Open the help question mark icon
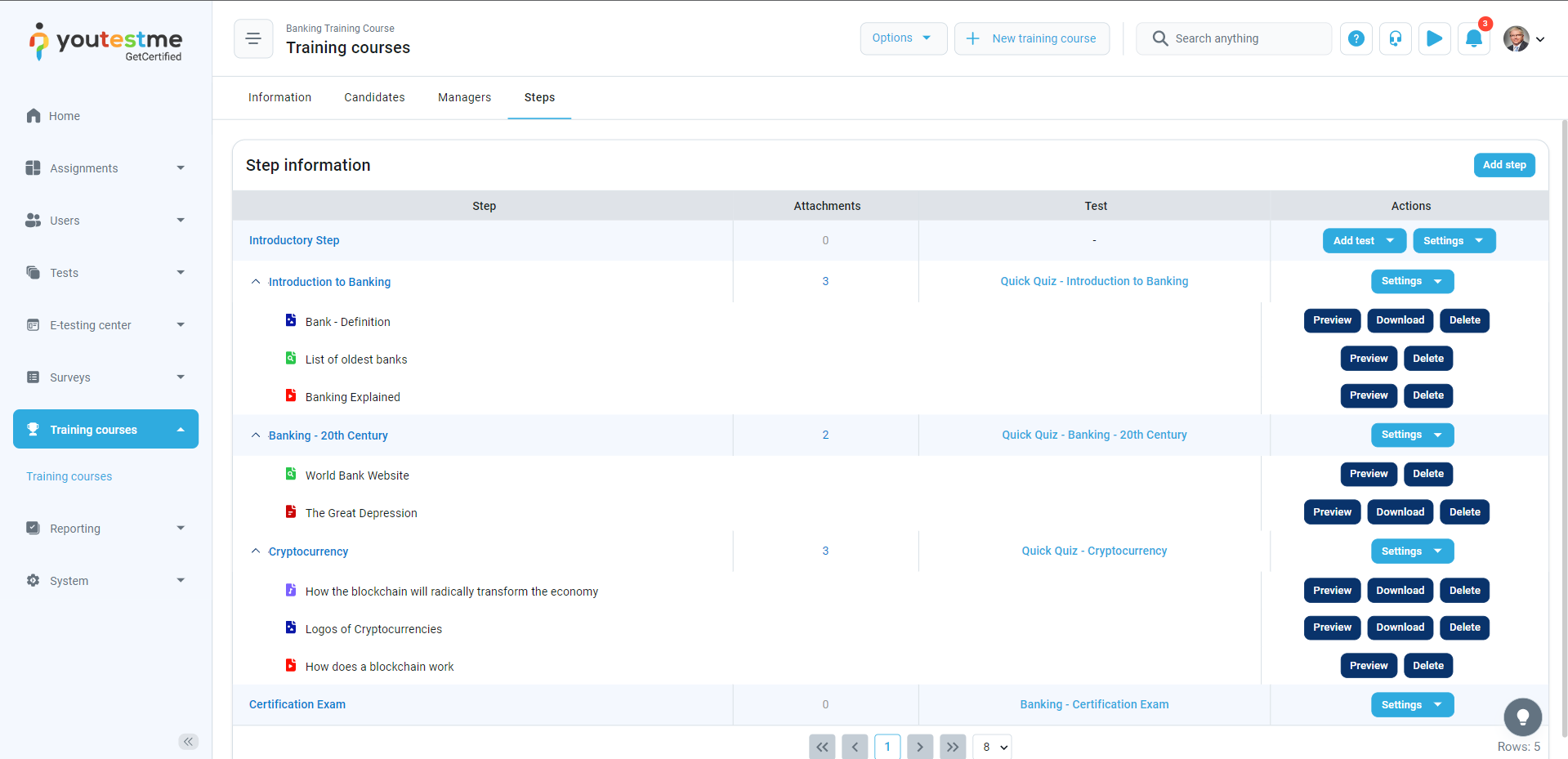 click(x=1356, y=38)
